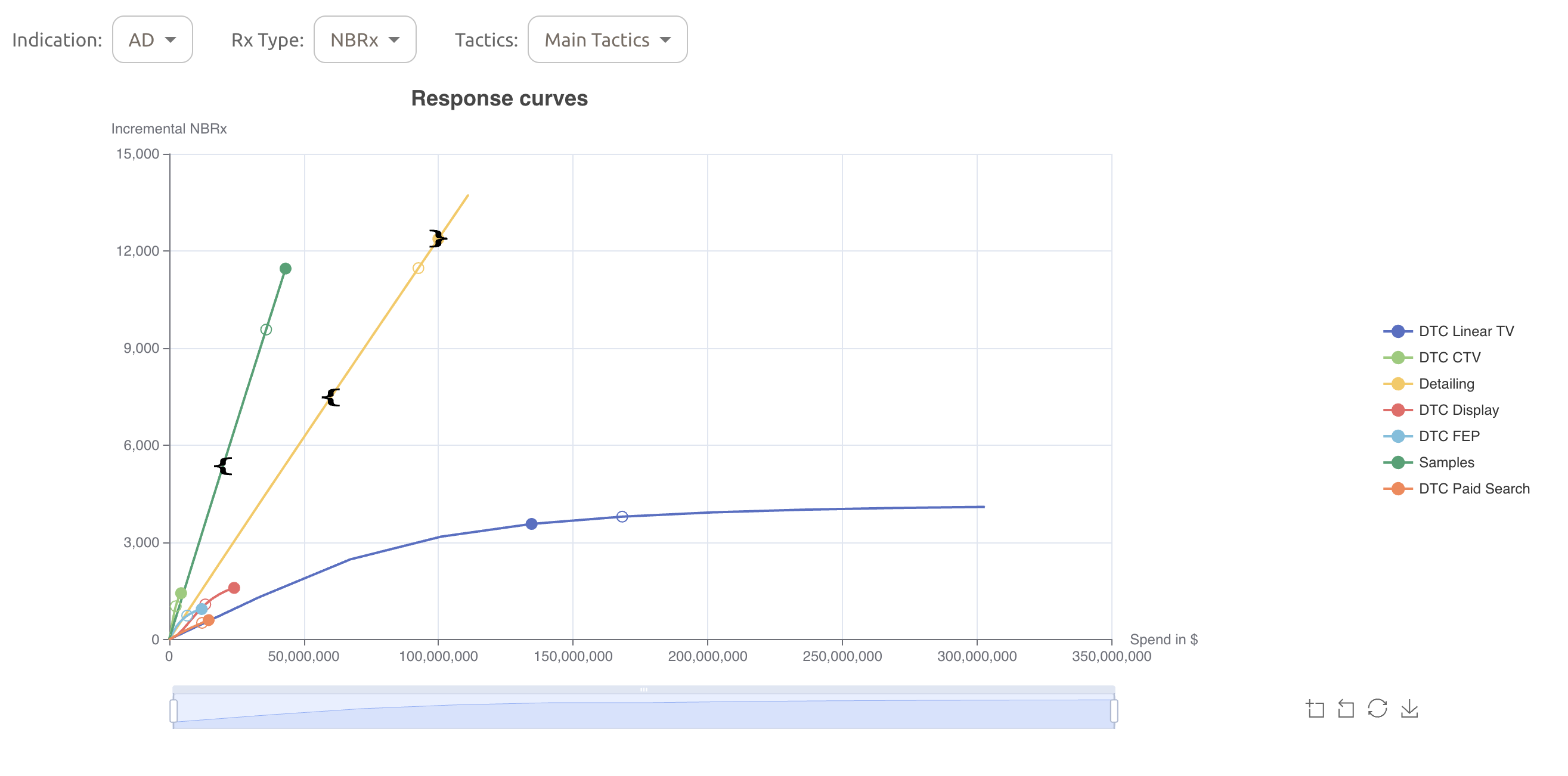Click DTC Paid Search legend label
Viewport: 1568px width, 776px height.
(x=1474, y=489)
